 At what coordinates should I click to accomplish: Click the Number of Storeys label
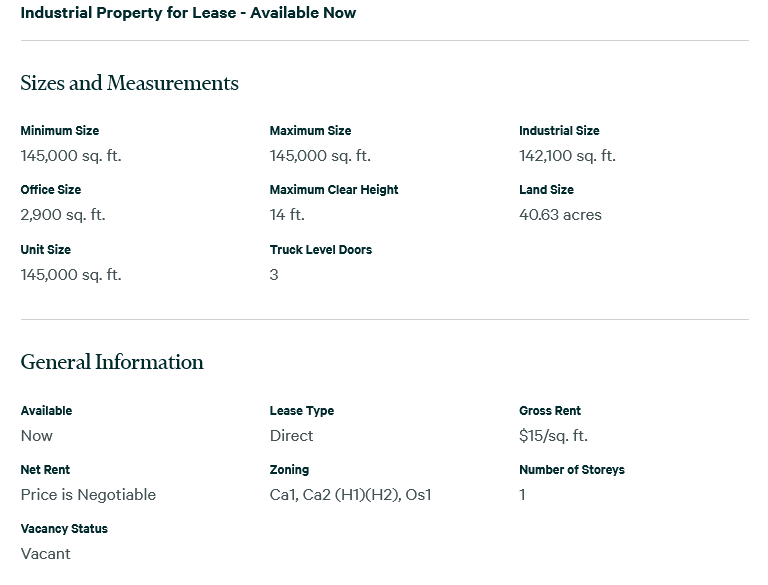pos(572,469)
